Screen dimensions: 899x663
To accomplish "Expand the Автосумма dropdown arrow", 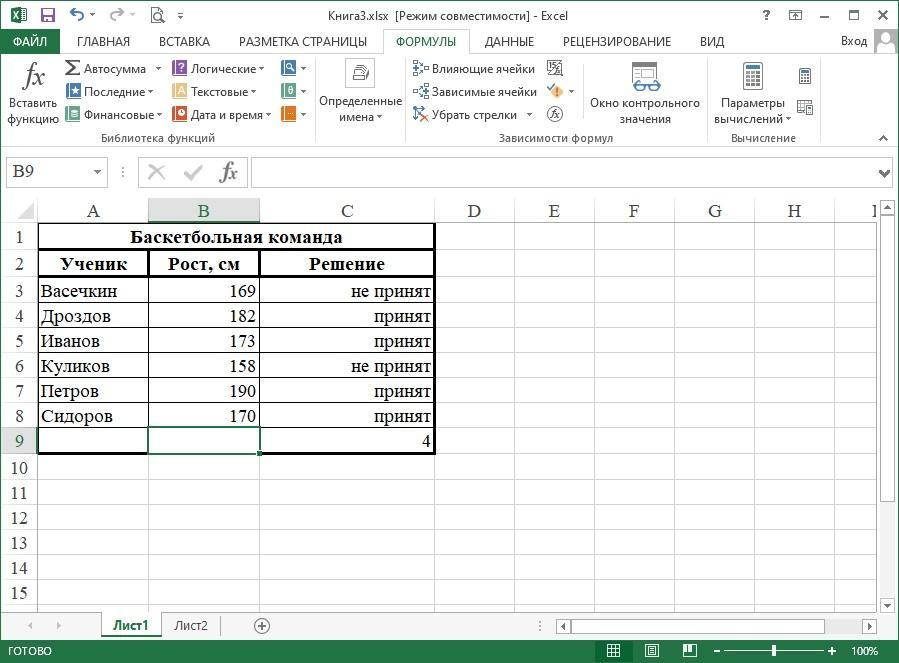I will click(156, 69).
